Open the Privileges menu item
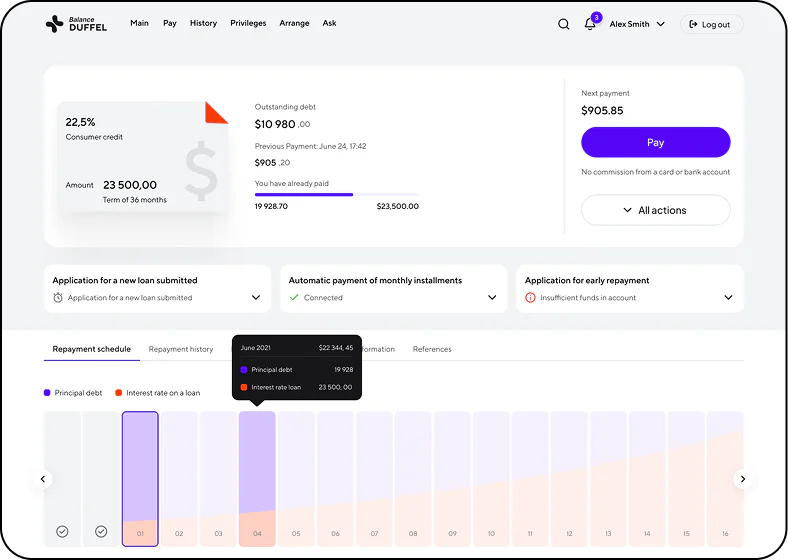Viewport: 788px width, 560px height. click(x=248, y=23)
